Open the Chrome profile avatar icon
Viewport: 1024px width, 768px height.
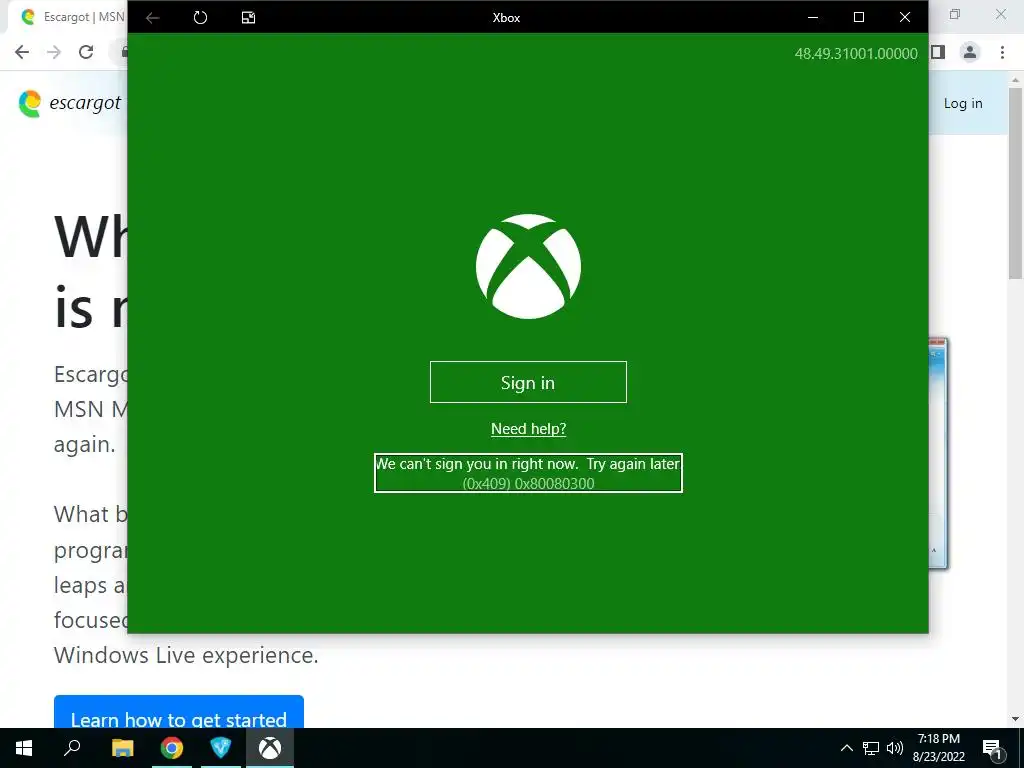(x=970, y=52)
